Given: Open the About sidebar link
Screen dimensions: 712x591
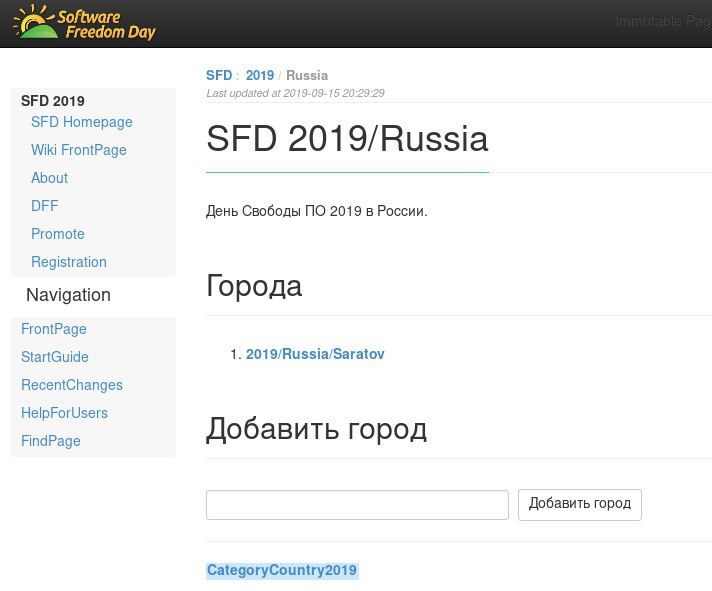Looking at the screenshot, I should [49, 178].
